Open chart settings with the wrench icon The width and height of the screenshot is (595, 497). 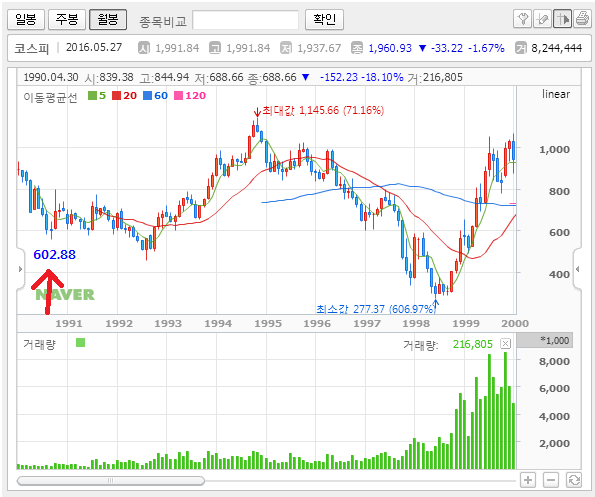[x=523, y=19]
